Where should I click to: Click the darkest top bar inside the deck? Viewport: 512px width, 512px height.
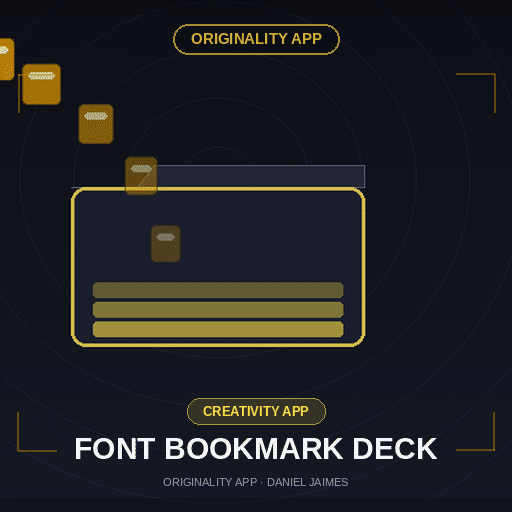tap(218, 290)
